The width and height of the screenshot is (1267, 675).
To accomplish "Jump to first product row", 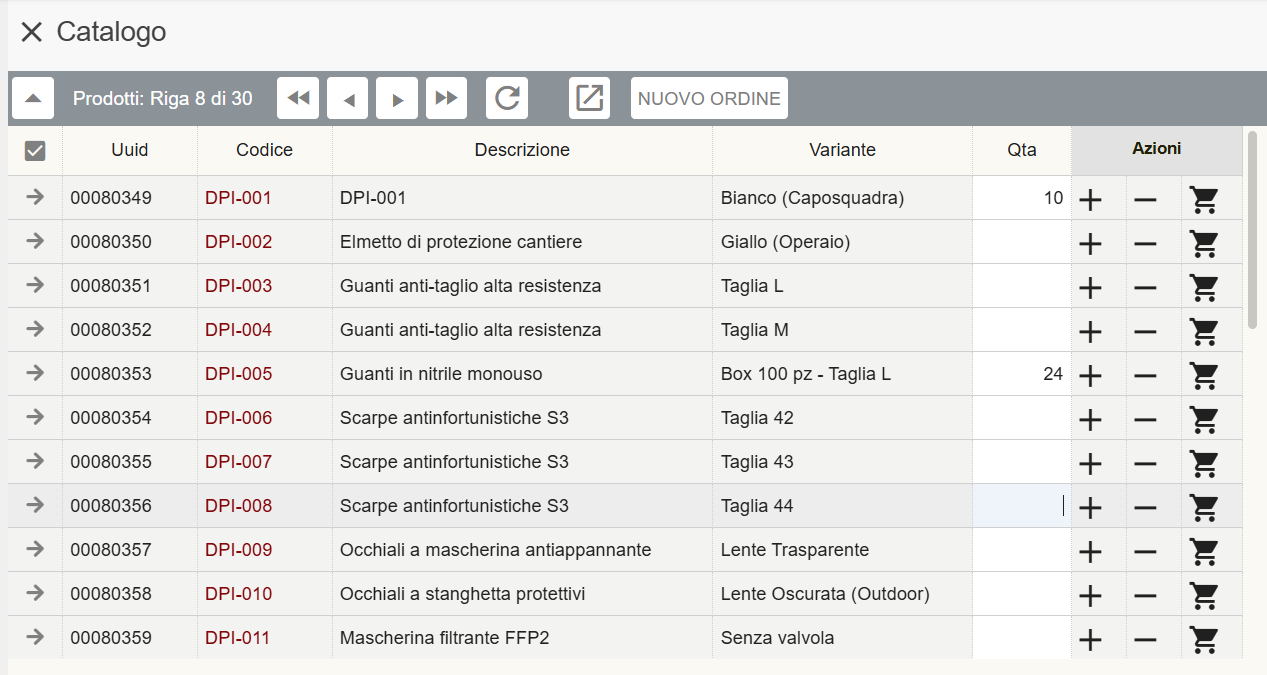I will [298, 99].
